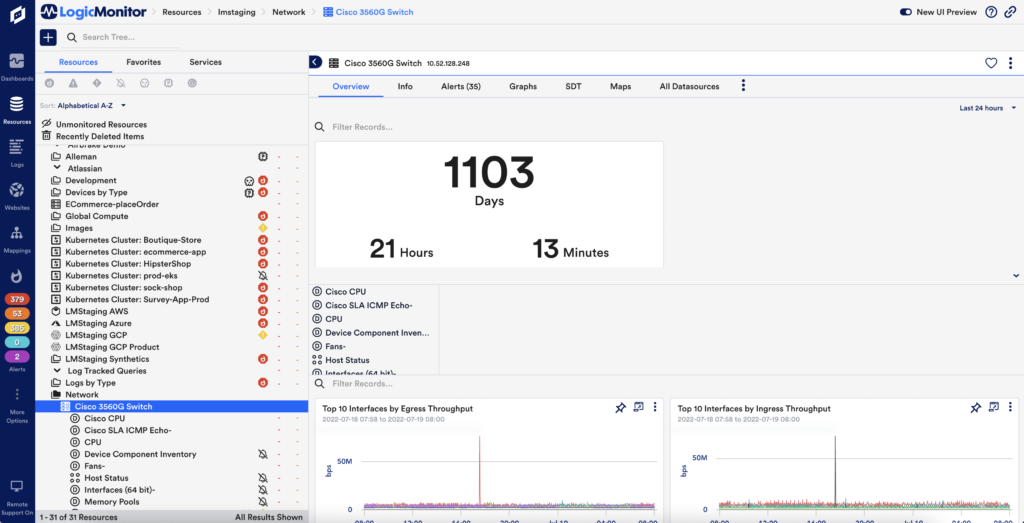Click the purple 2 alerts badge
Image resolution: width=1024 pixels, height=523 pixels.
(x=17, y=357)
